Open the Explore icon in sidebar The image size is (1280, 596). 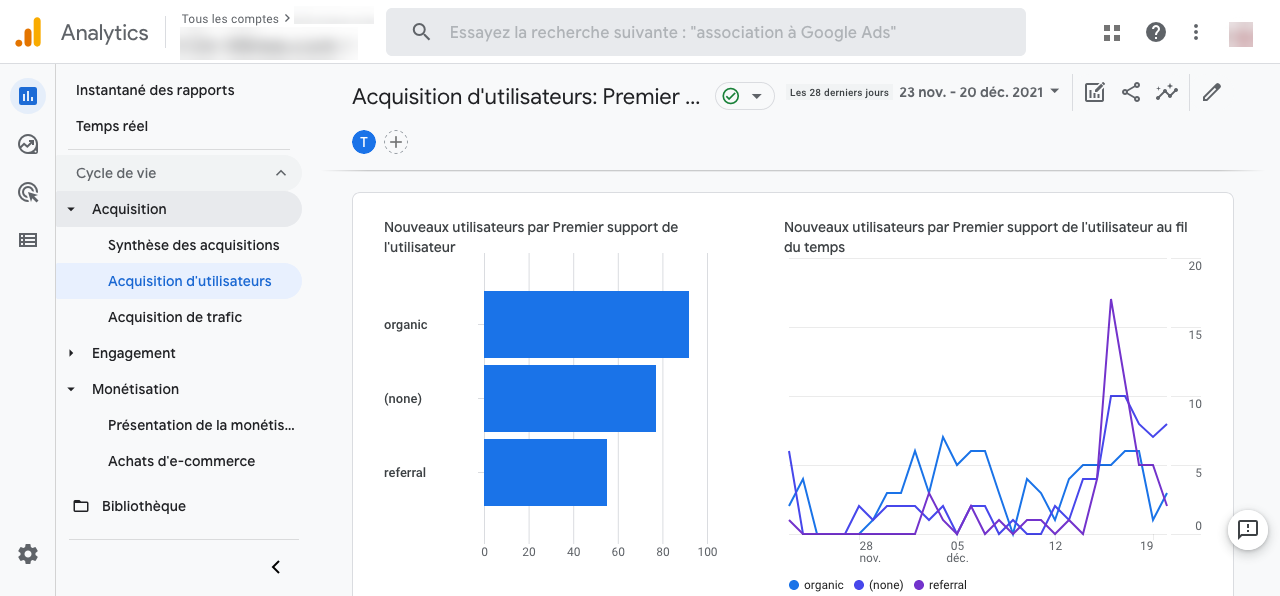28,144
